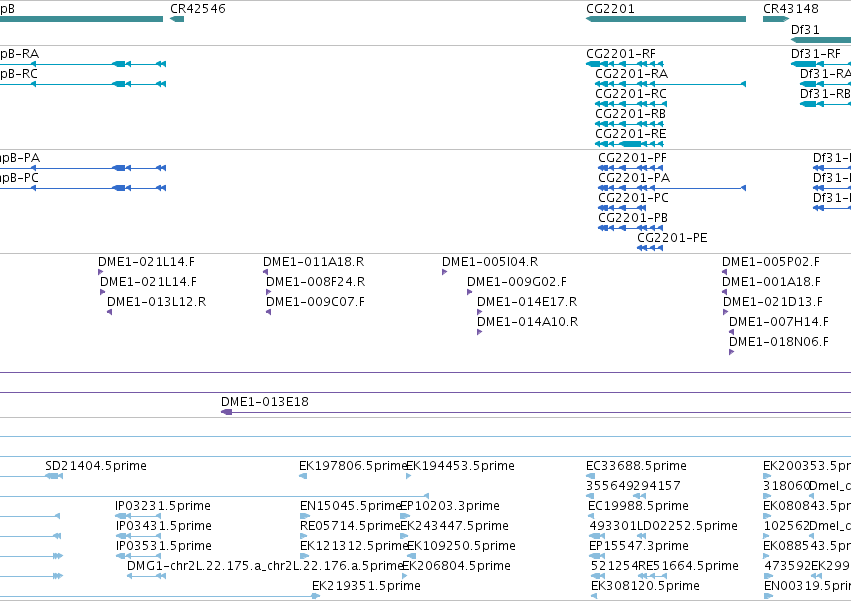Click the CG2201-RB transcript label
The height and width of the screenshot is (601, 851).
pos(631,114)
